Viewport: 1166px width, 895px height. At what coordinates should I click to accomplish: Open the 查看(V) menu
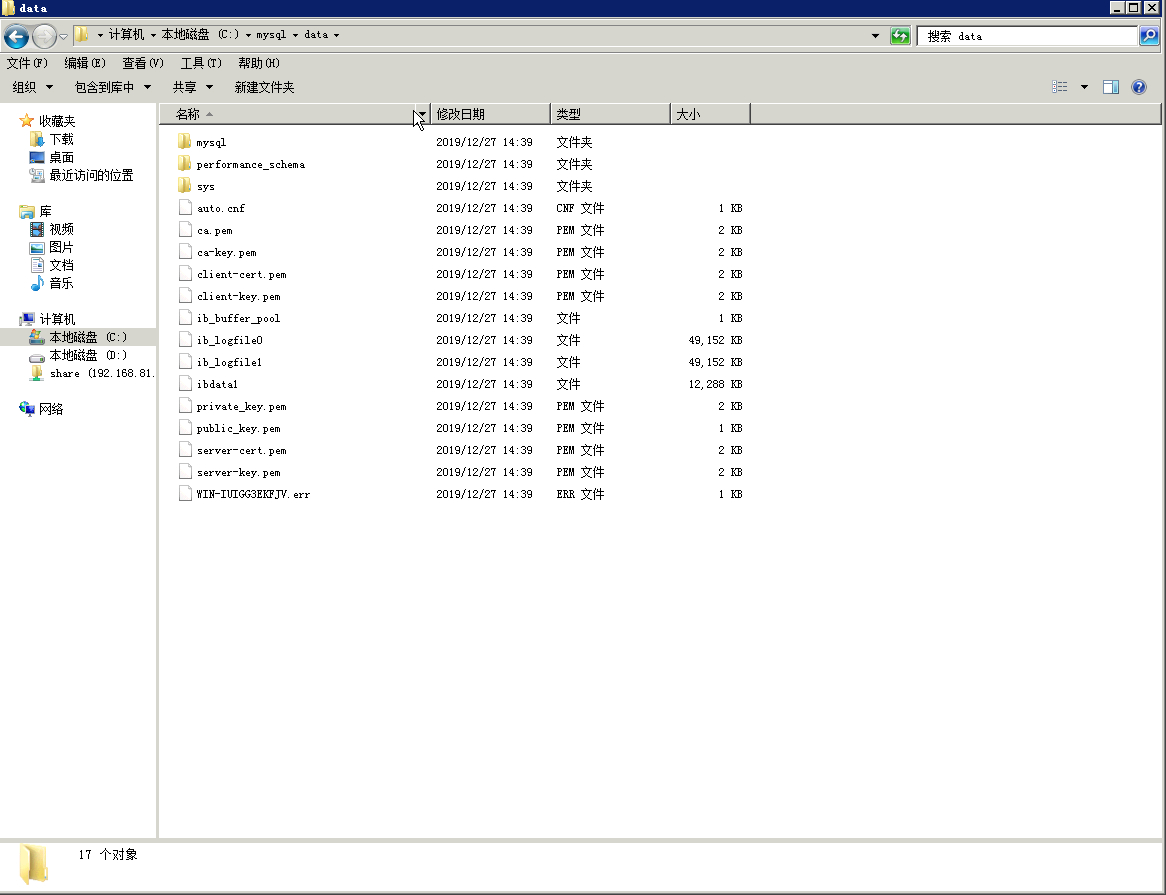pyautogui.click(x=143, y=63)
